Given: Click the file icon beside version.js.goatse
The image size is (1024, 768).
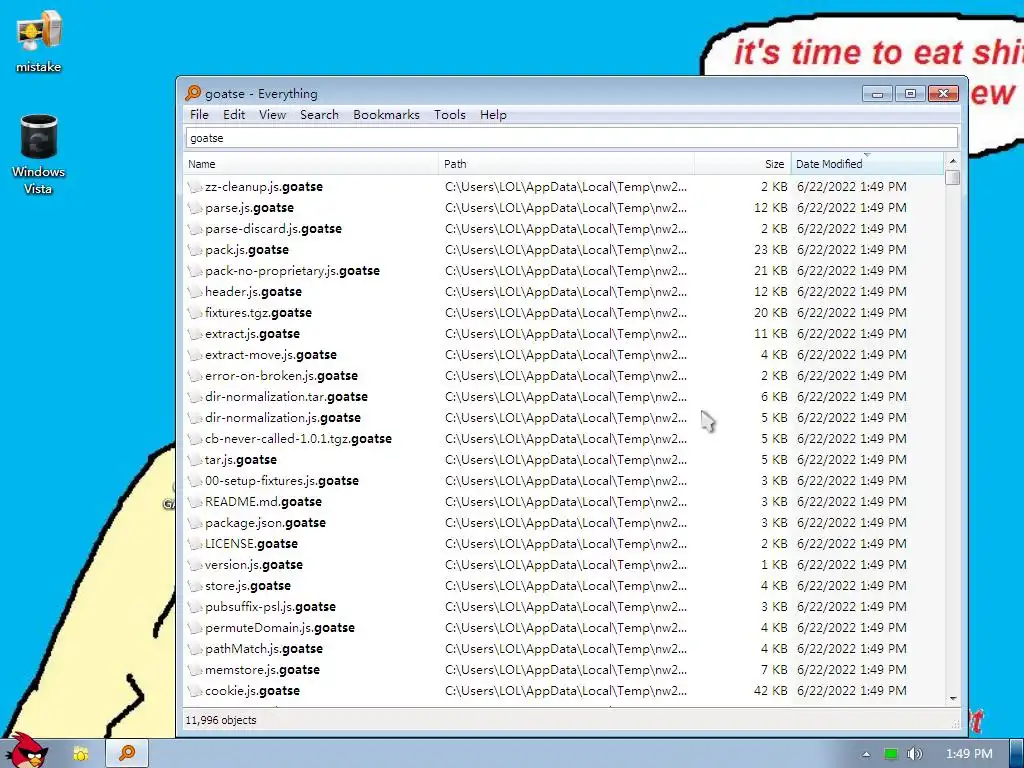Looking at the screenshot, I should click(195, 565).
